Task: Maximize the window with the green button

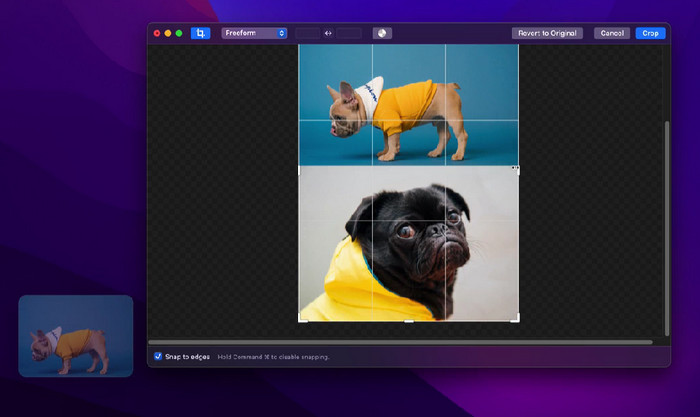Action: tap(179, 33)
